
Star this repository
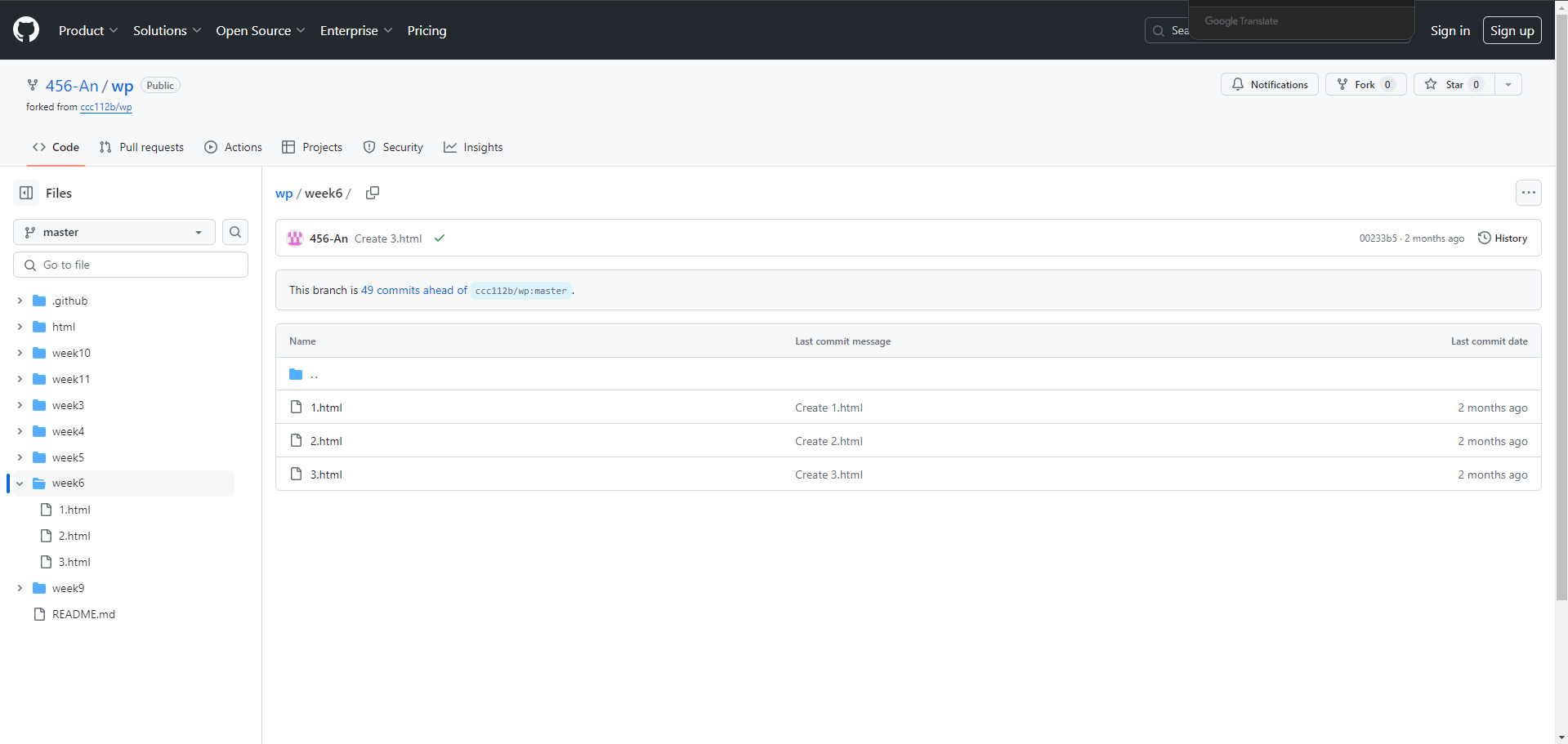coord(1454,84)
